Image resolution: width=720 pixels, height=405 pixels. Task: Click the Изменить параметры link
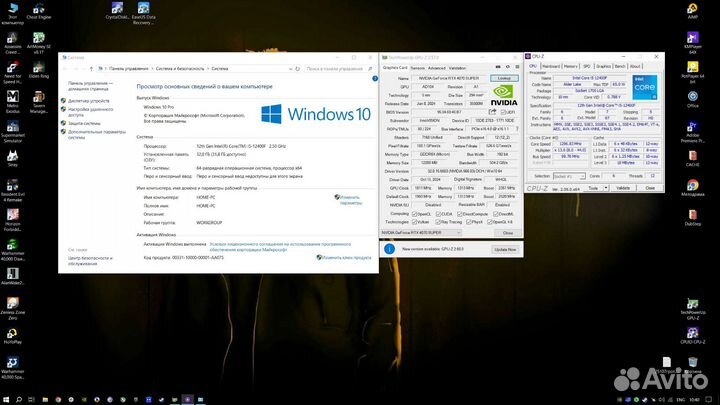click(x=351, y=200)
